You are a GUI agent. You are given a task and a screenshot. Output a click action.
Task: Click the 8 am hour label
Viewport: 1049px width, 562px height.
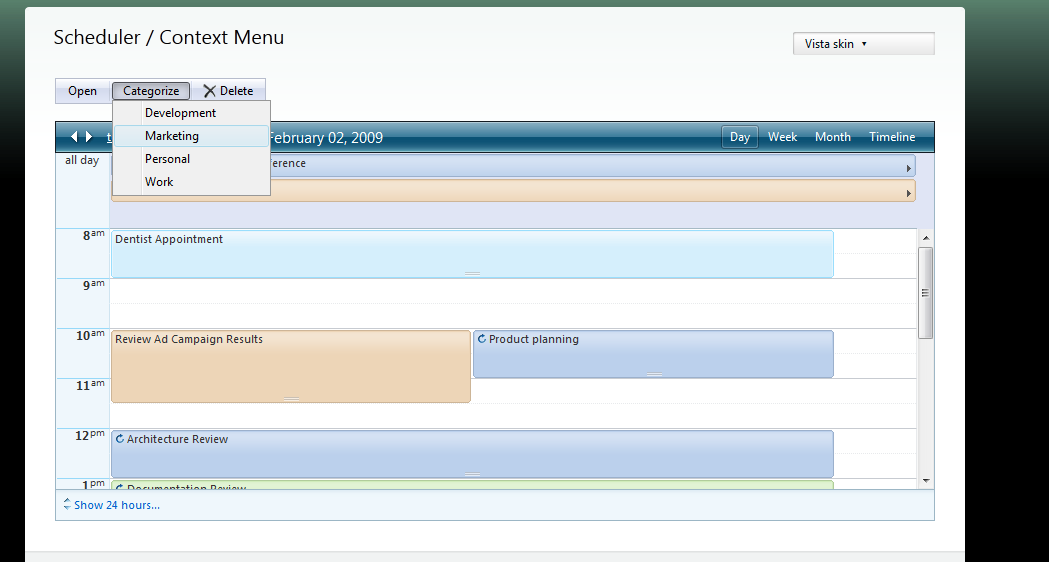[x=94, y=235]
